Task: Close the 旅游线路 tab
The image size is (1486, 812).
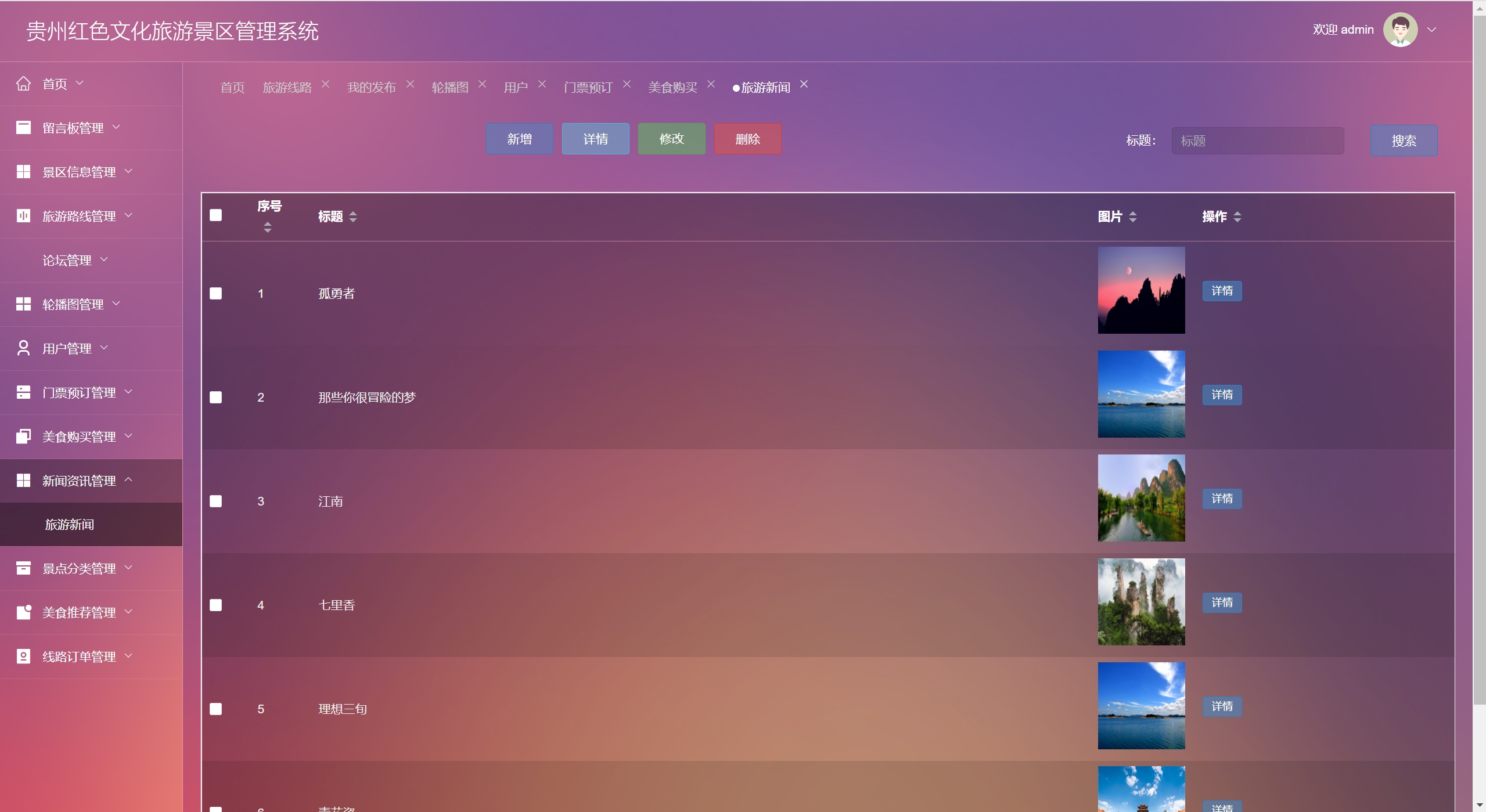Action: (x=326, y=84)
